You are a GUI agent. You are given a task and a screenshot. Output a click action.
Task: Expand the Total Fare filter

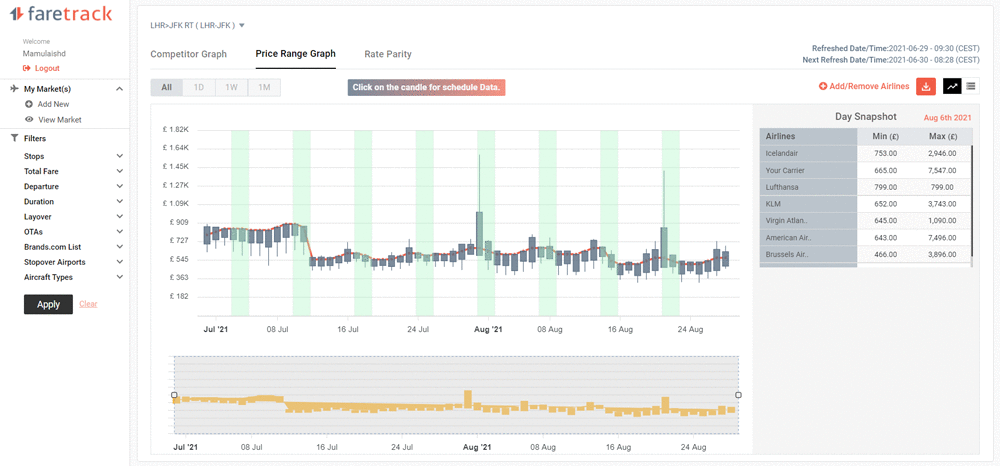[x=120, y=171]
